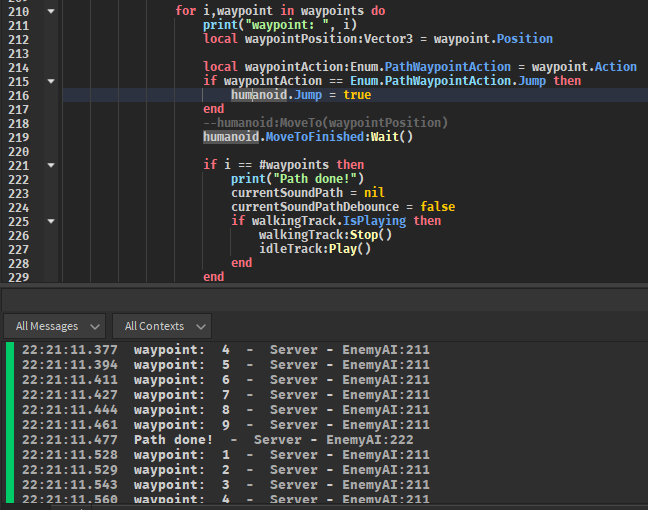The height and width of the screenshot is (510, 648).
Task: Collapse the if block at line 215
Action: point(51,81)
